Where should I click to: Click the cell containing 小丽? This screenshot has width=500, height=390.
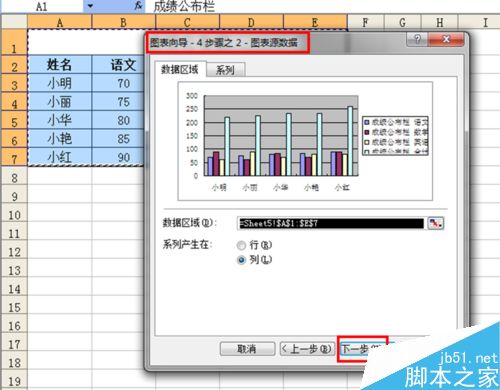(60, 102)
